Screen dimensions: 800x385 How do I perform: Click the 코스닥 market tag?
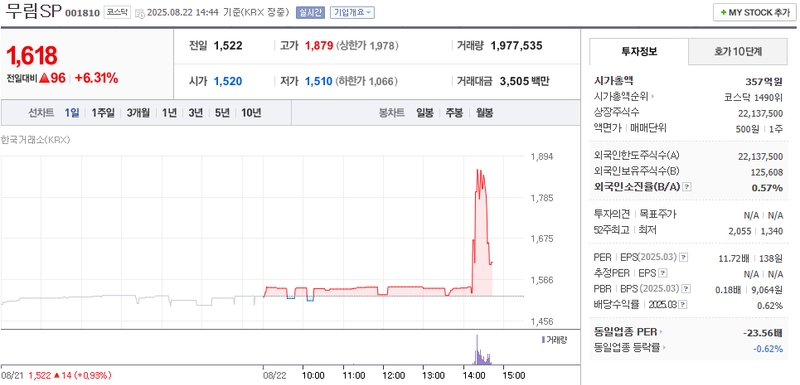[117, 13]
